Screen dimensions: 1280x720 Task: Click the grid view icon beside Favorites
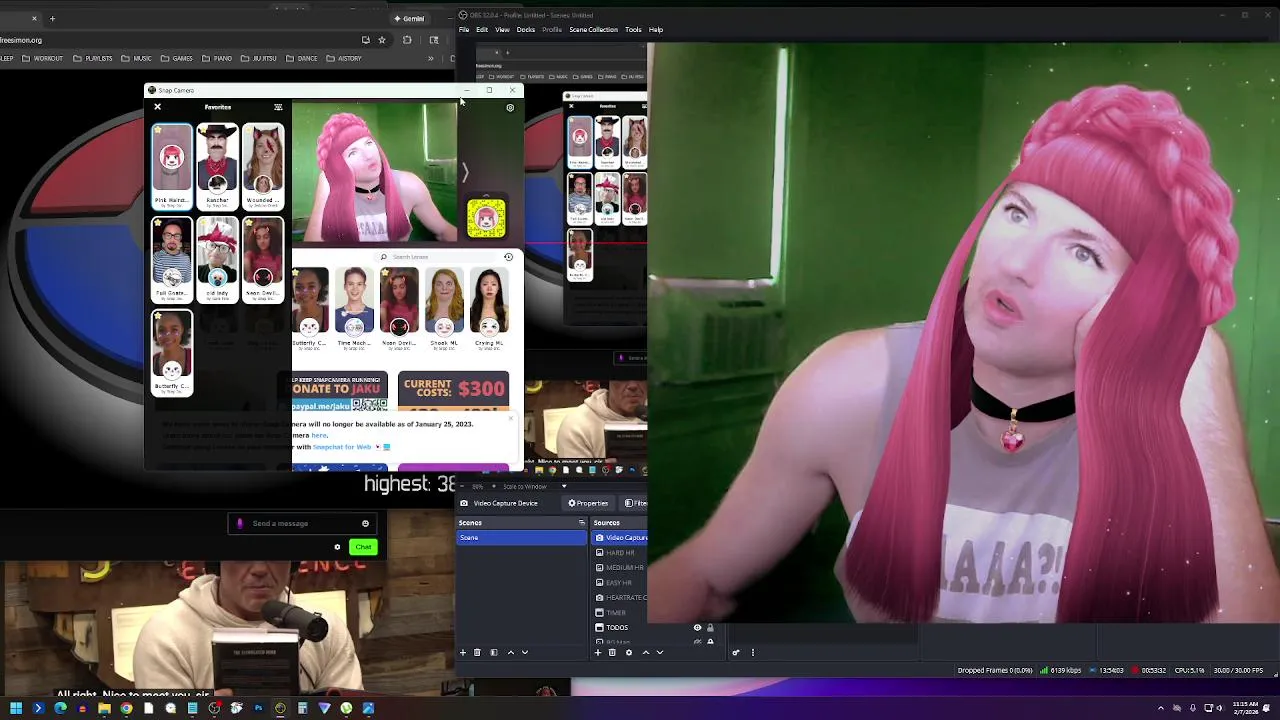pos(278,107)
